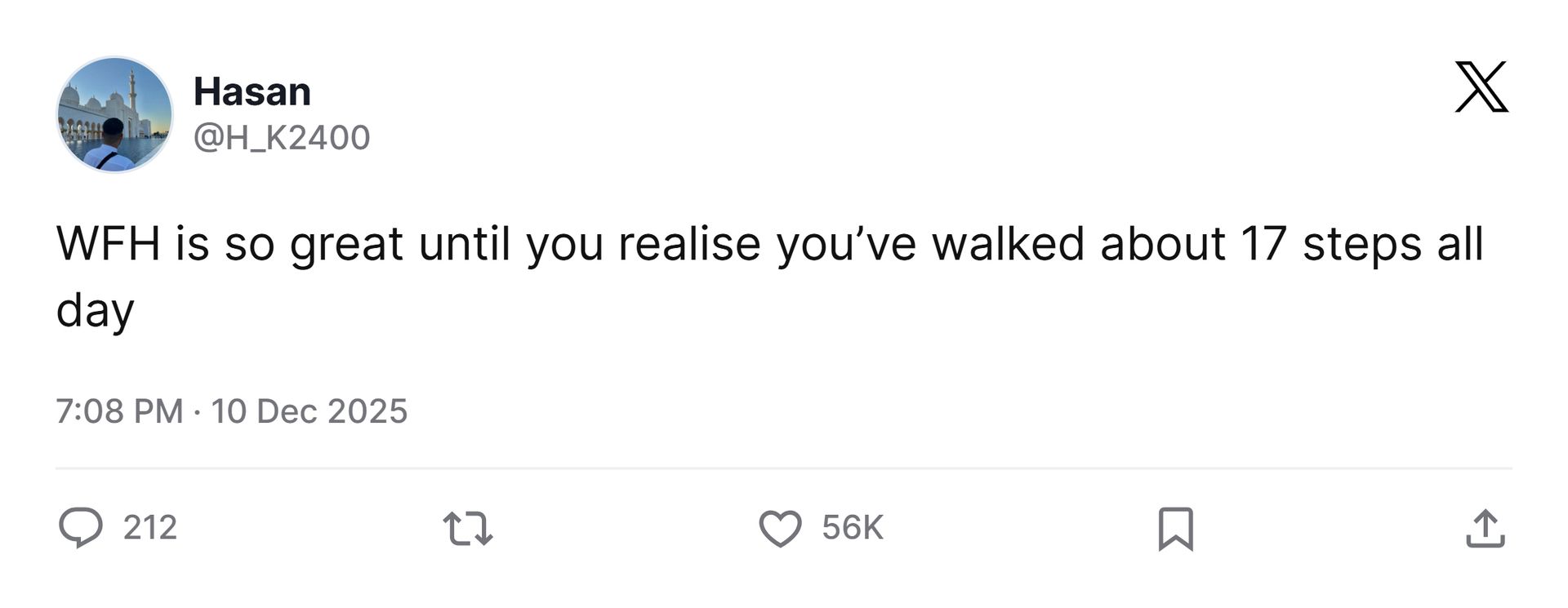Image resolution: width=1568 pixels, height=608 pixels.
Task: Click the X logo
Action: click(x=1481, y=87)
